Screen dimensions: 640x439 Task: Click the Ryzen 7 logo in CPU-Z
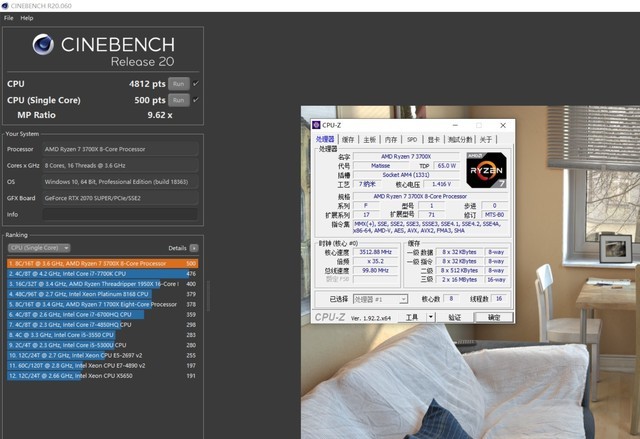click(x=487, y=170)
